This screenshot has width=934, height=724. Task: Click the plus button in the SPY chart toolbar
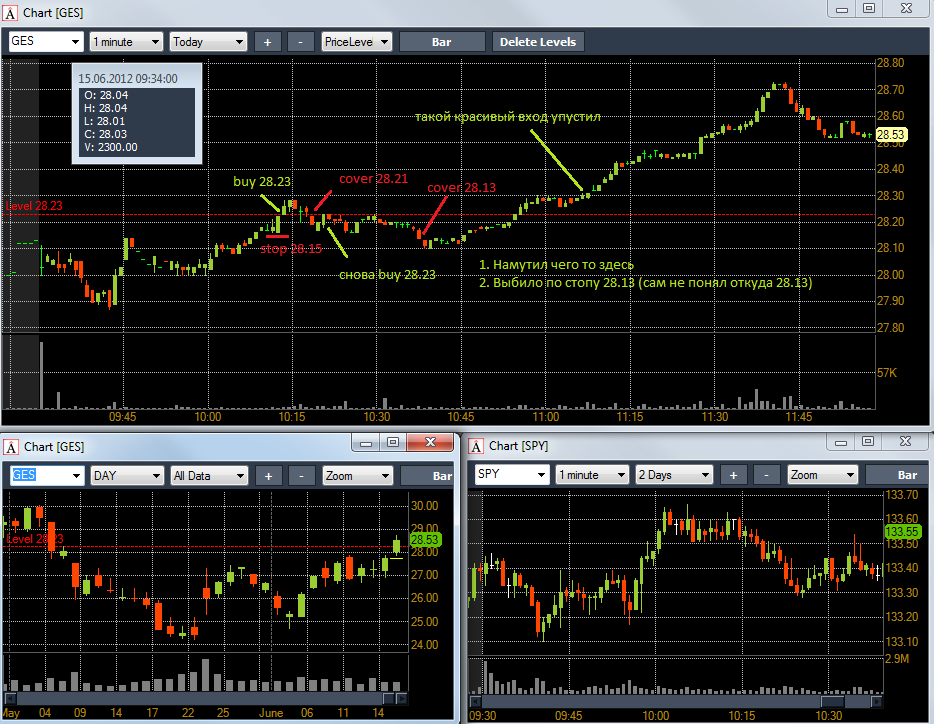[734, 475]
